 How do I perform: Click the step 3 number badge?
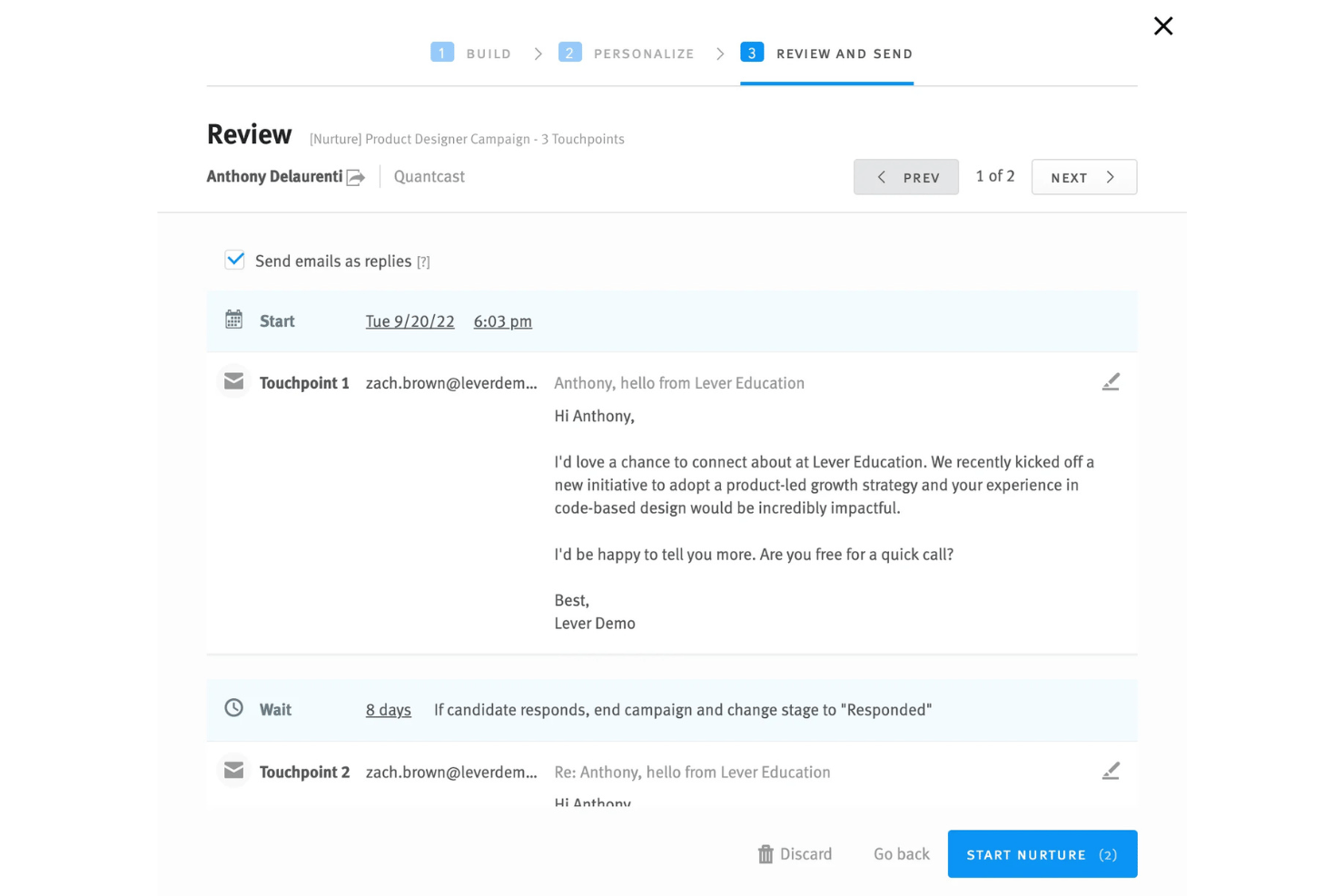(x=752, y=53)
